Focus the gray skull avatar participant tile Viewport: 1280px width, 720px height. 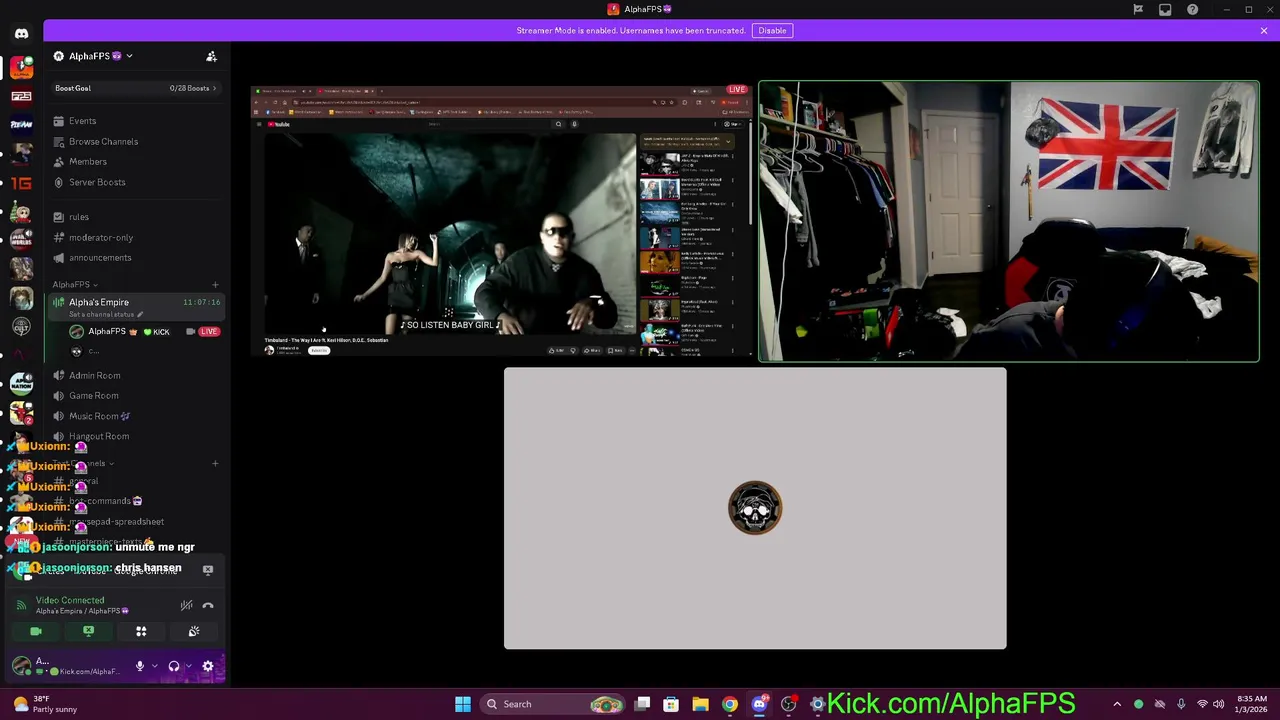pyautogui.click(x=755, y=508)
